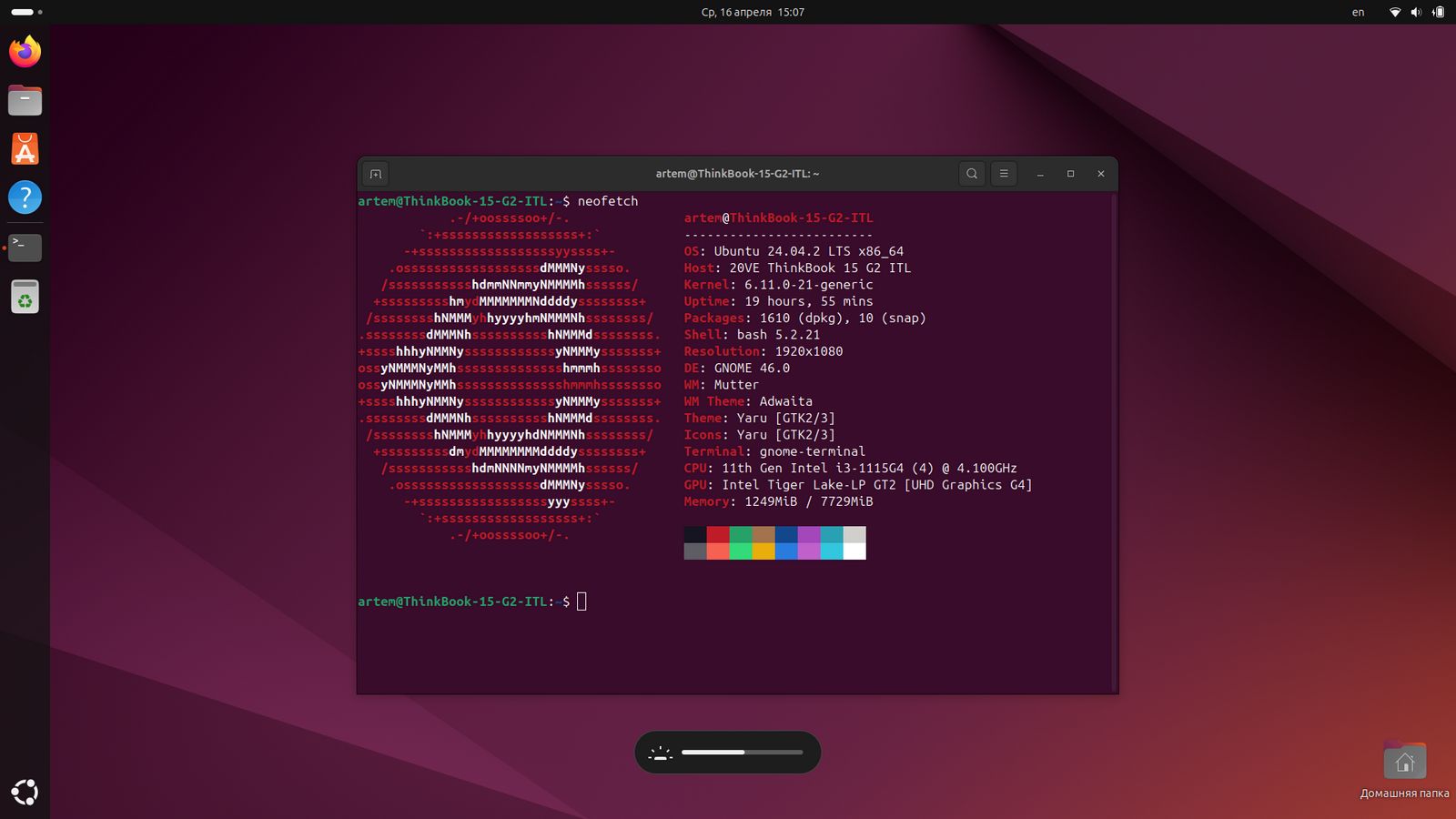Click the terminal title bar text
Image resolution: width=1456 pixels, height=819 pixels.
point(737,174)
